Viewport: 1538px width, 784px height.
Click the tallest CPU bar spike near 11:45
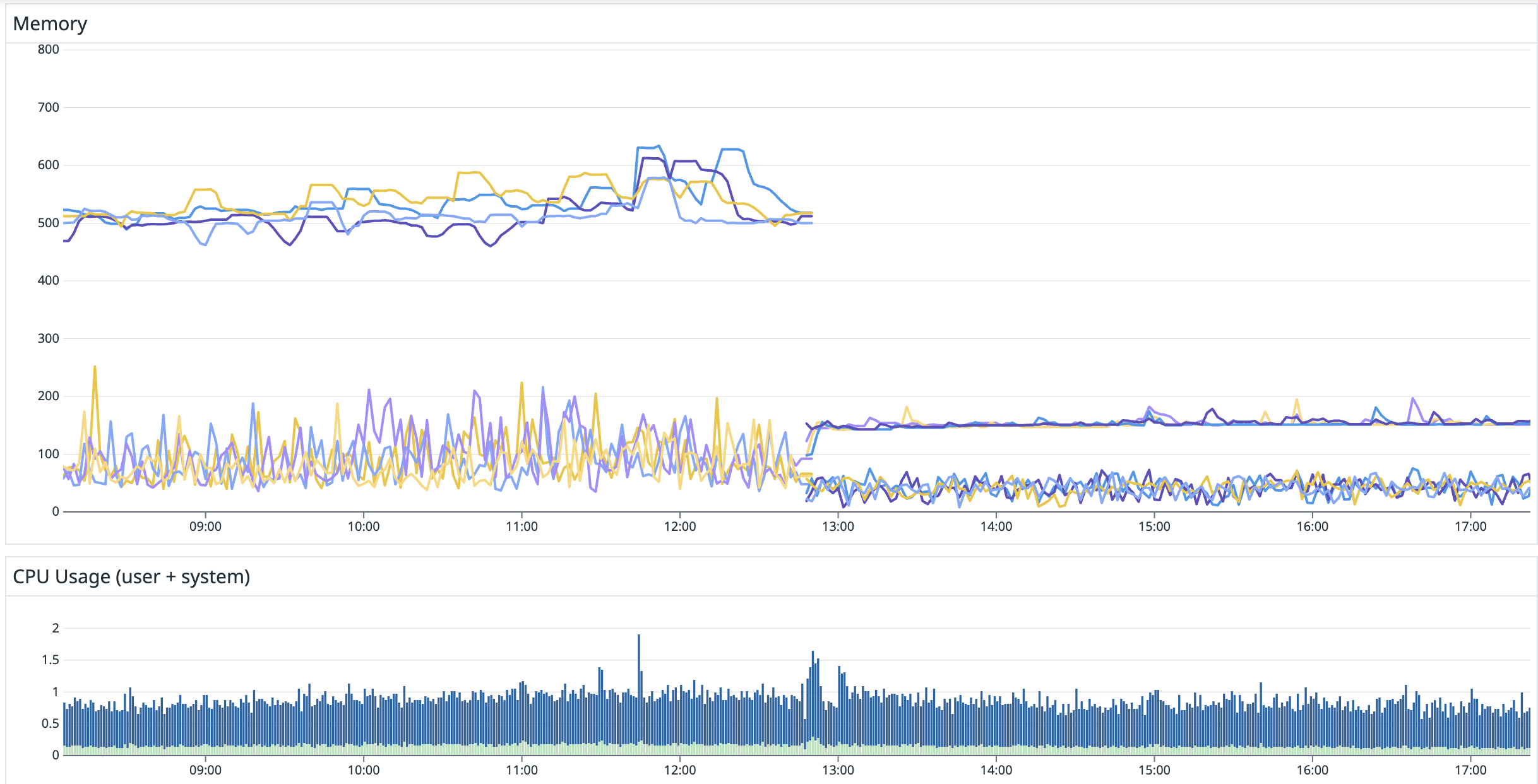point(639,638)
